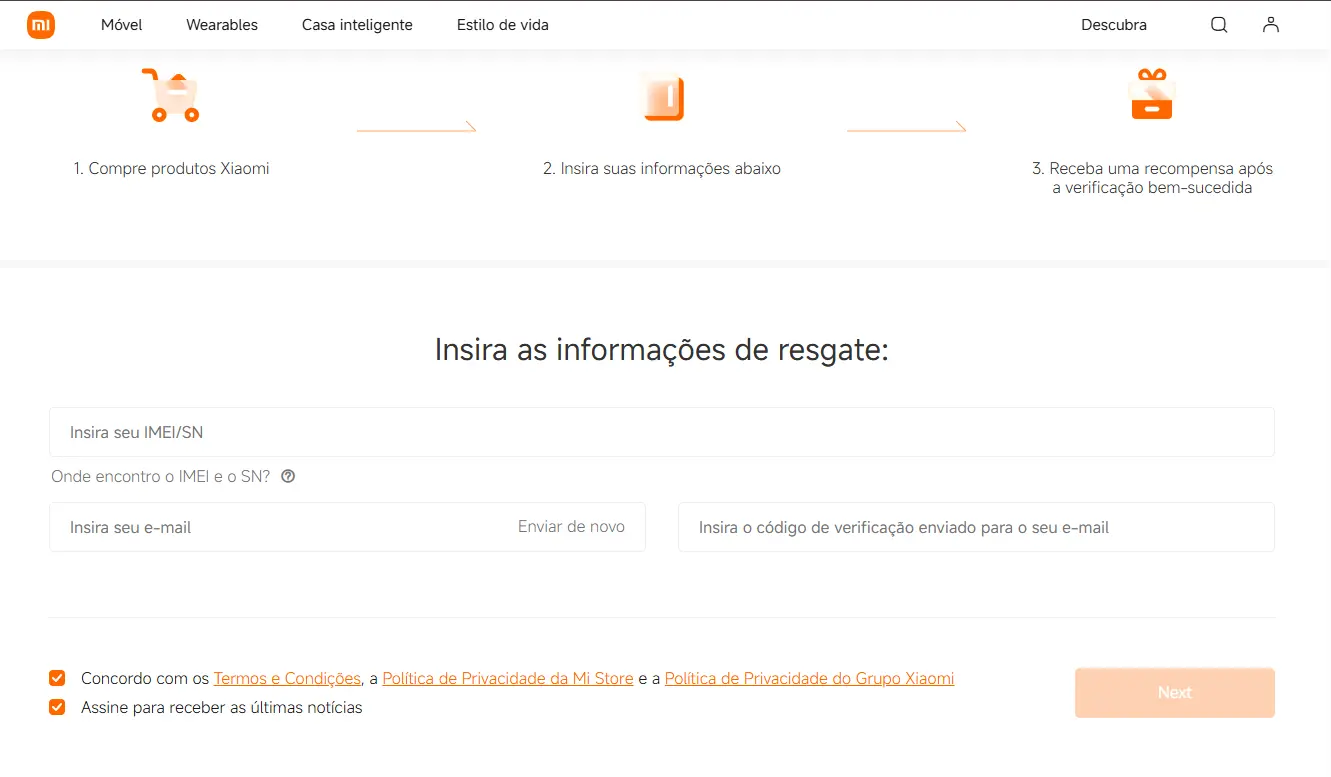Image resolution: width=1331 pixels, height=777 pixels.
Task: Uncheck the newsletter subscription checkbox
Action: pyautogui.click(x=57, y=707)
